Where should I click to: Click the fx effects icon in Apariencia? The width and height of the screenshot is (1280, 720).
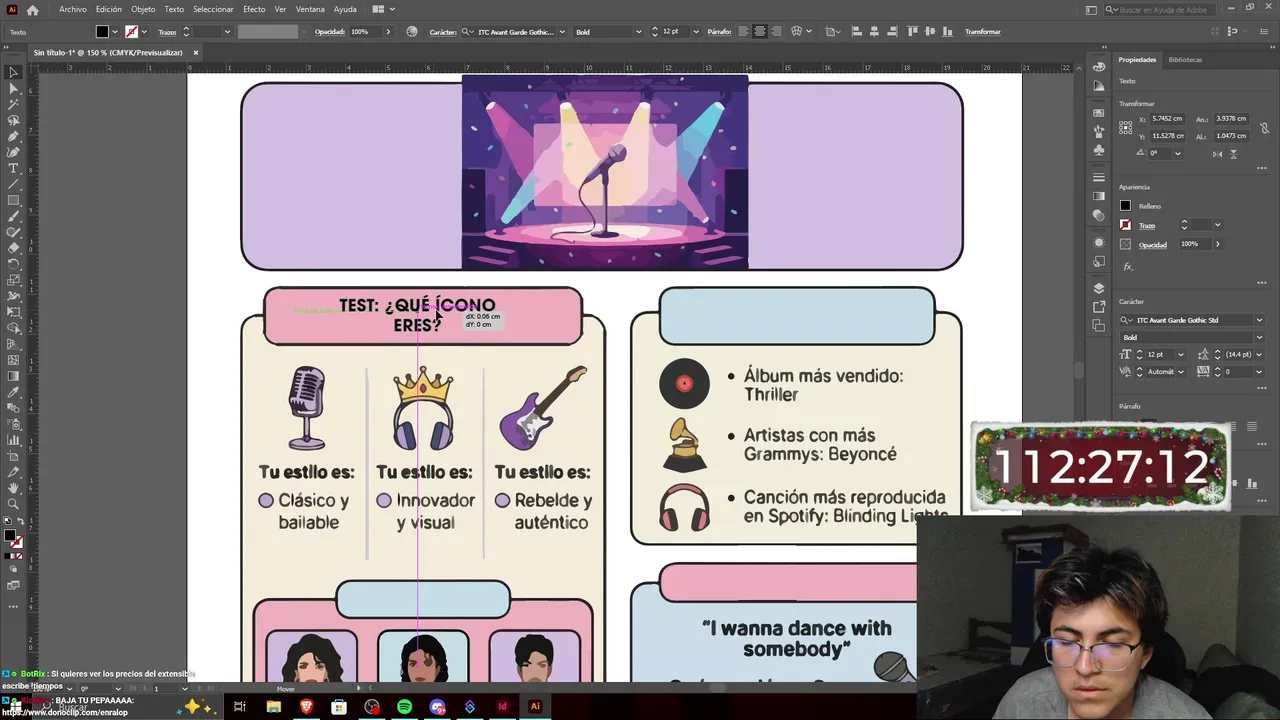(1128, 267)
